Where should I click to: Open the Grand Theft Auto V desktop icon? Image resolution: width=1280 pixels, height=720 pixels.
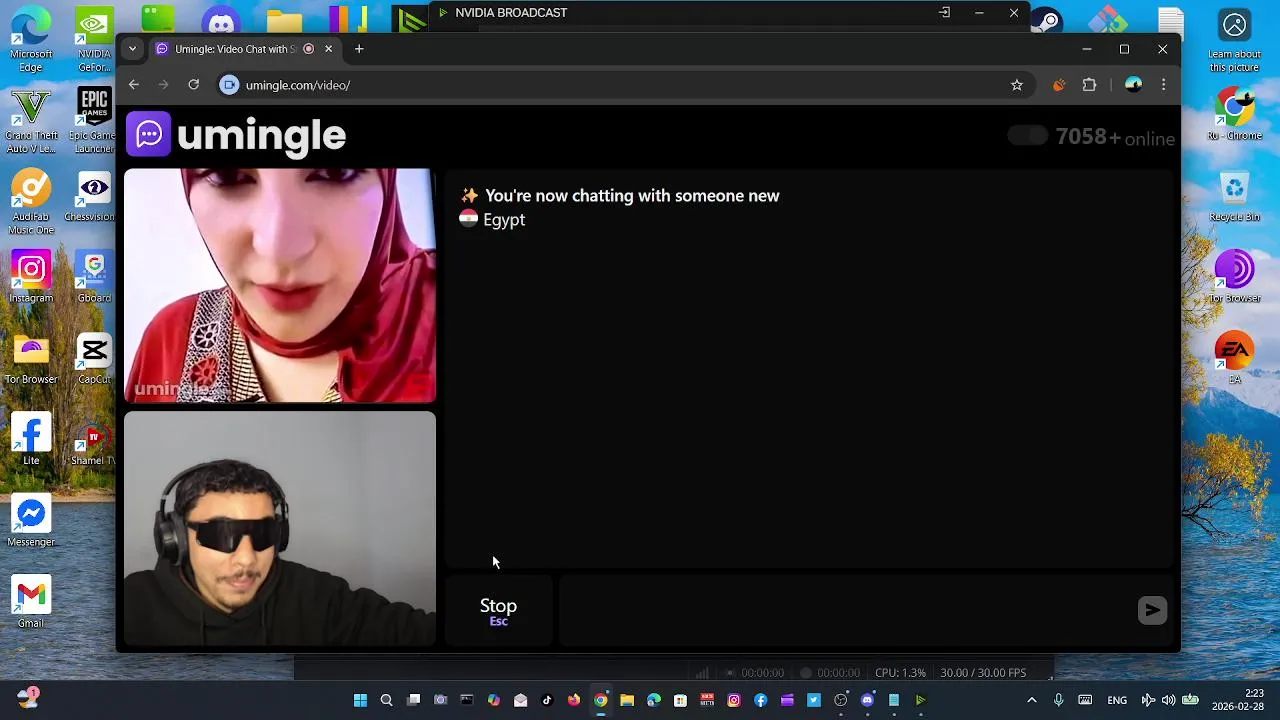coord(31,121)
